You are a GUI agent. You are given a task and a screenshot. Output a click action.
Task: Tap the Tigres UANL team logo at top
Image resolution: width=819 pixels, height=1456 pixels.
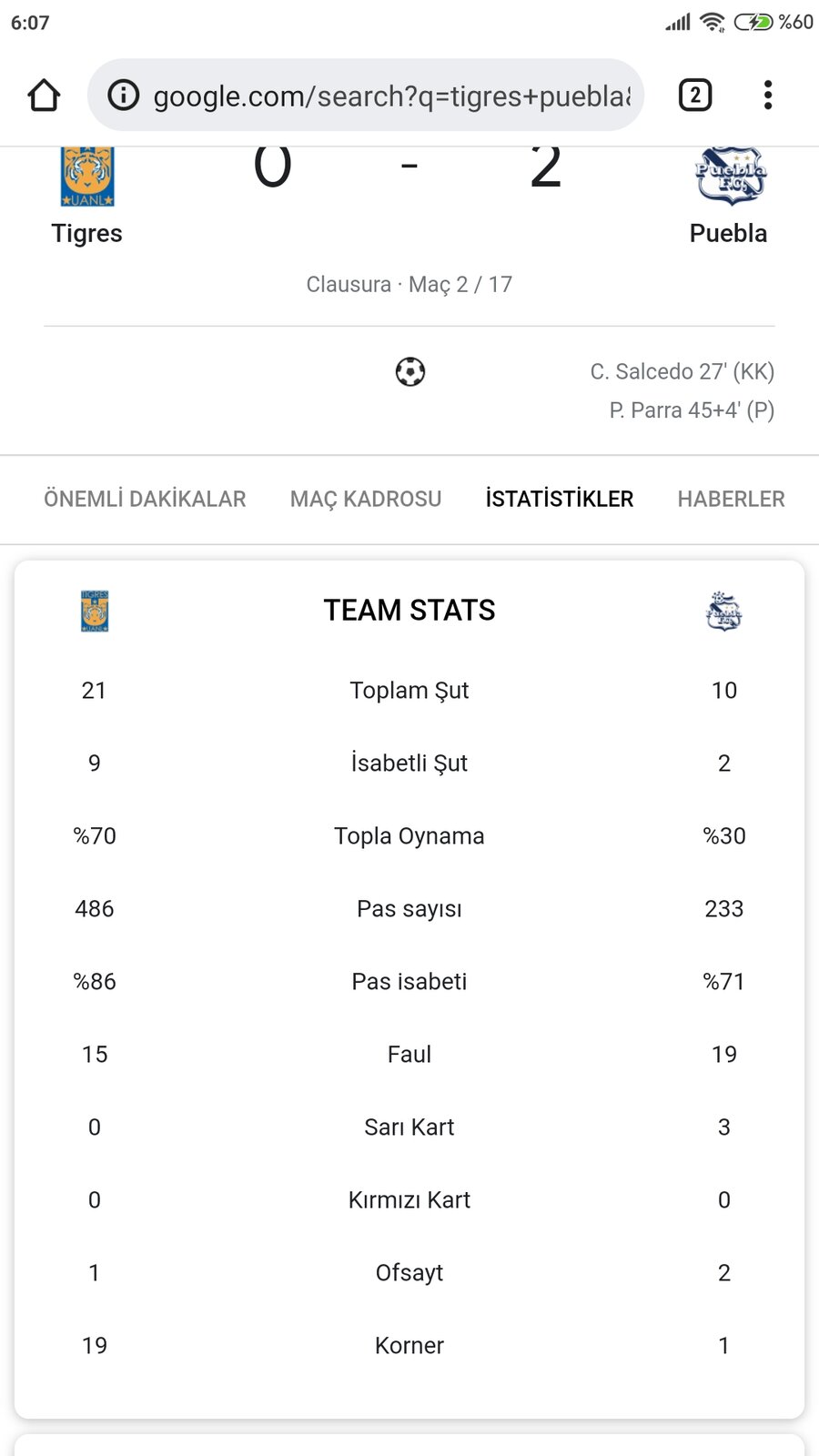click(87, 177)
